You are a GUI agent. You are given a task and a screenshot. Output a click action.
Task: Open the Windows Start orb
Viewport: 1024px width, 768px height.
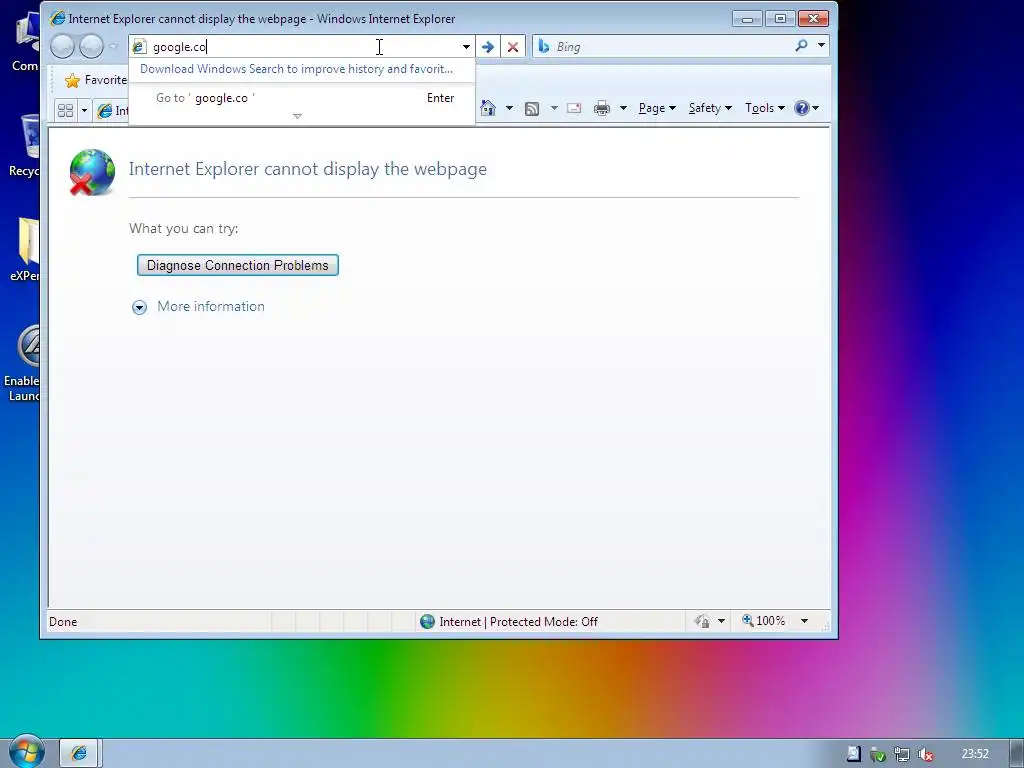[27, 751]
